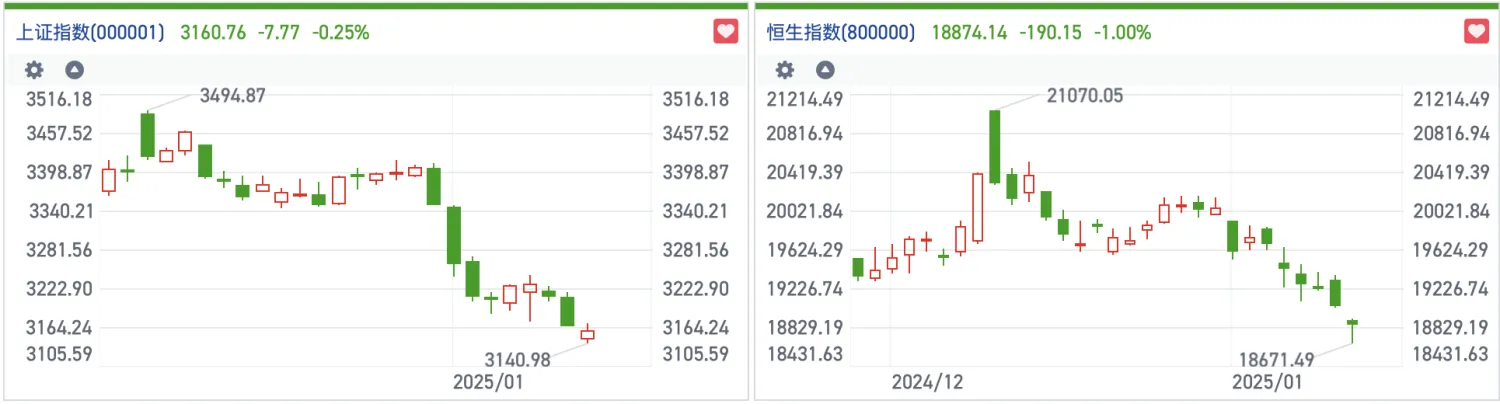1500x404 pixels.
Task: Open settings gear for 上证指数 chart
Action: click(35, 70)
